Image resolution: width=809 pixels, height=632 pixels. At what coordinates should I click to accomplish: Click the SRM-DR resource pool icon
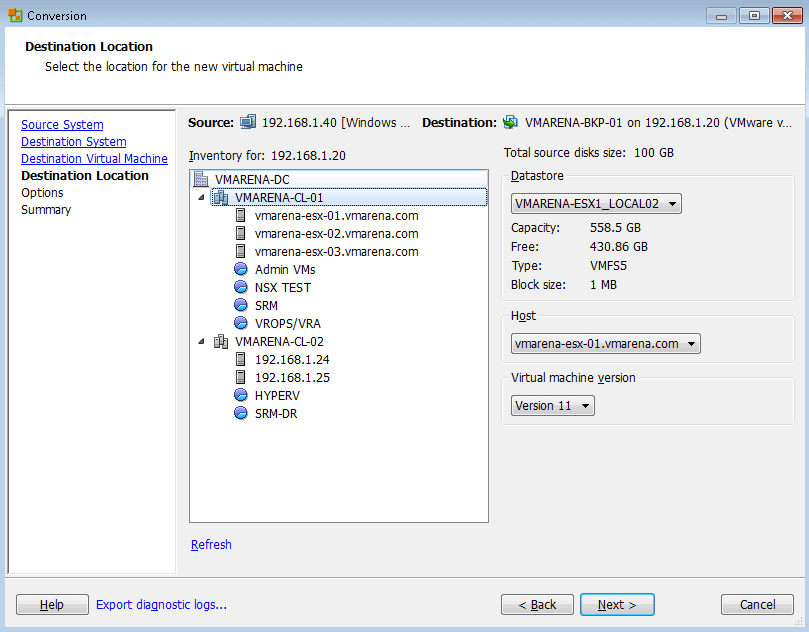point(240,413)
